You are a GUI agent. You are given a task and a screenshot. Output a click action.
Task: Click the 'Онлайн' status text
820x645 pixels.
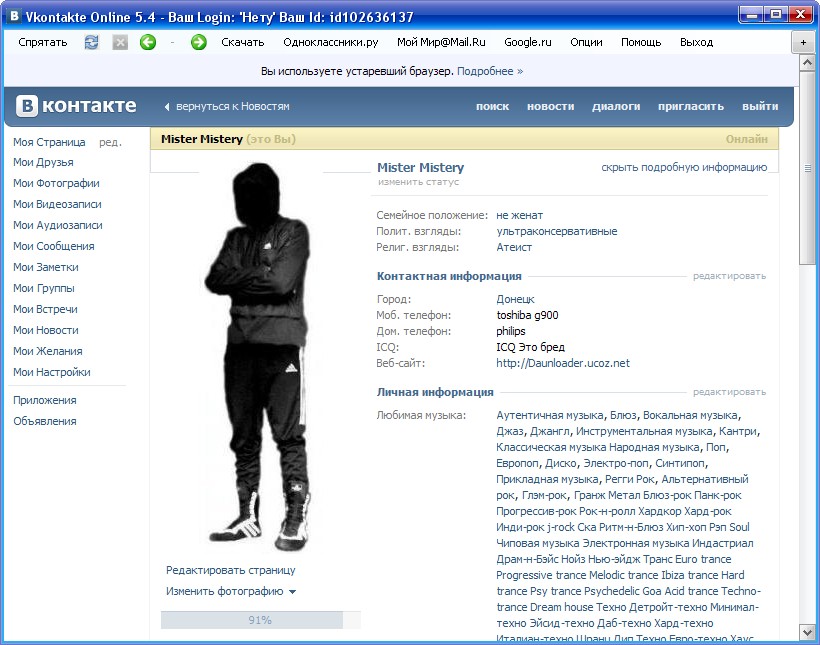tap(747, 139)
